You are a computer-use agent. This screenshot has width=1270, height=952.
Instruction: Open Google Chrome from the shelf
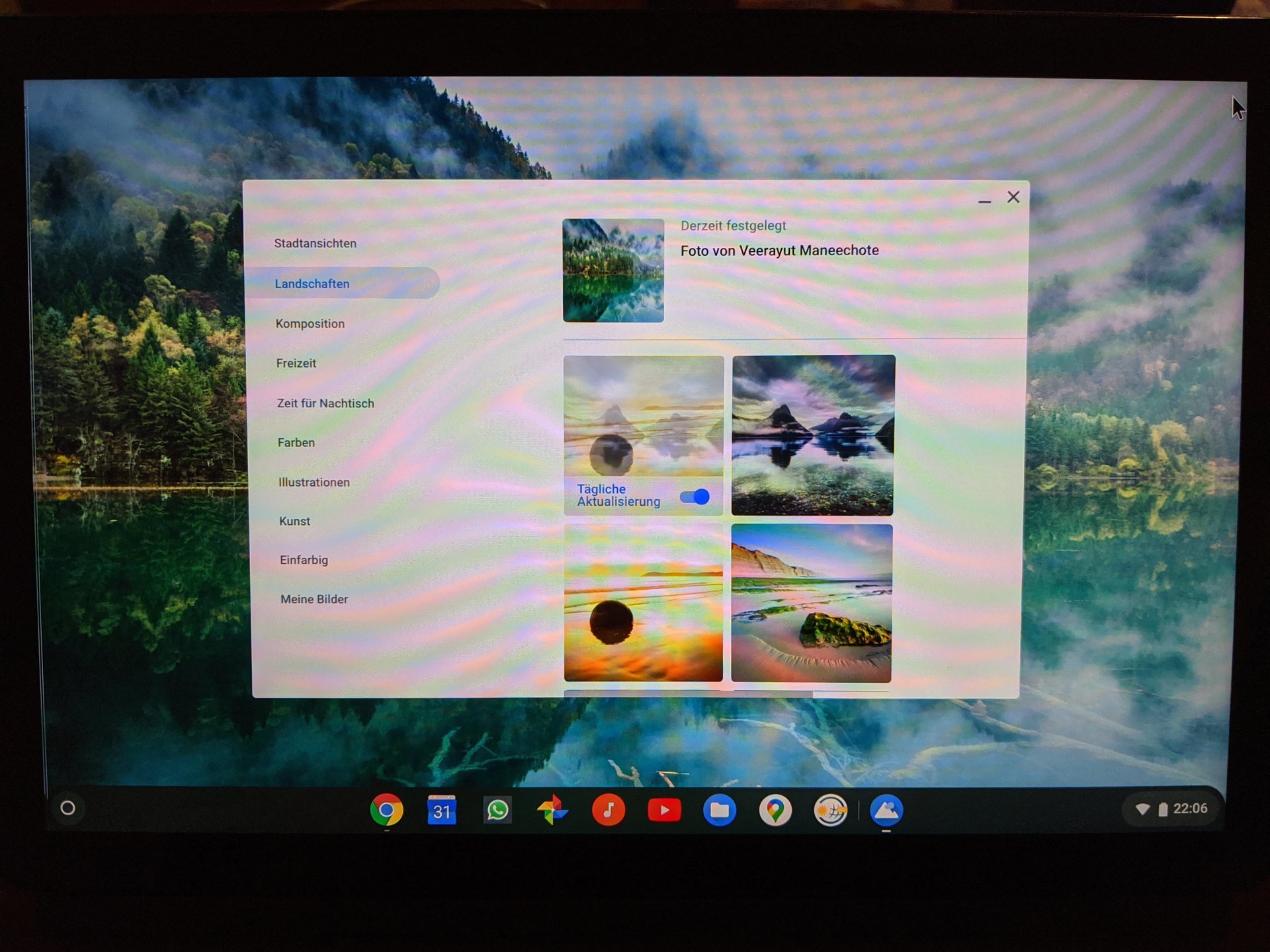(x=387, y=810)
